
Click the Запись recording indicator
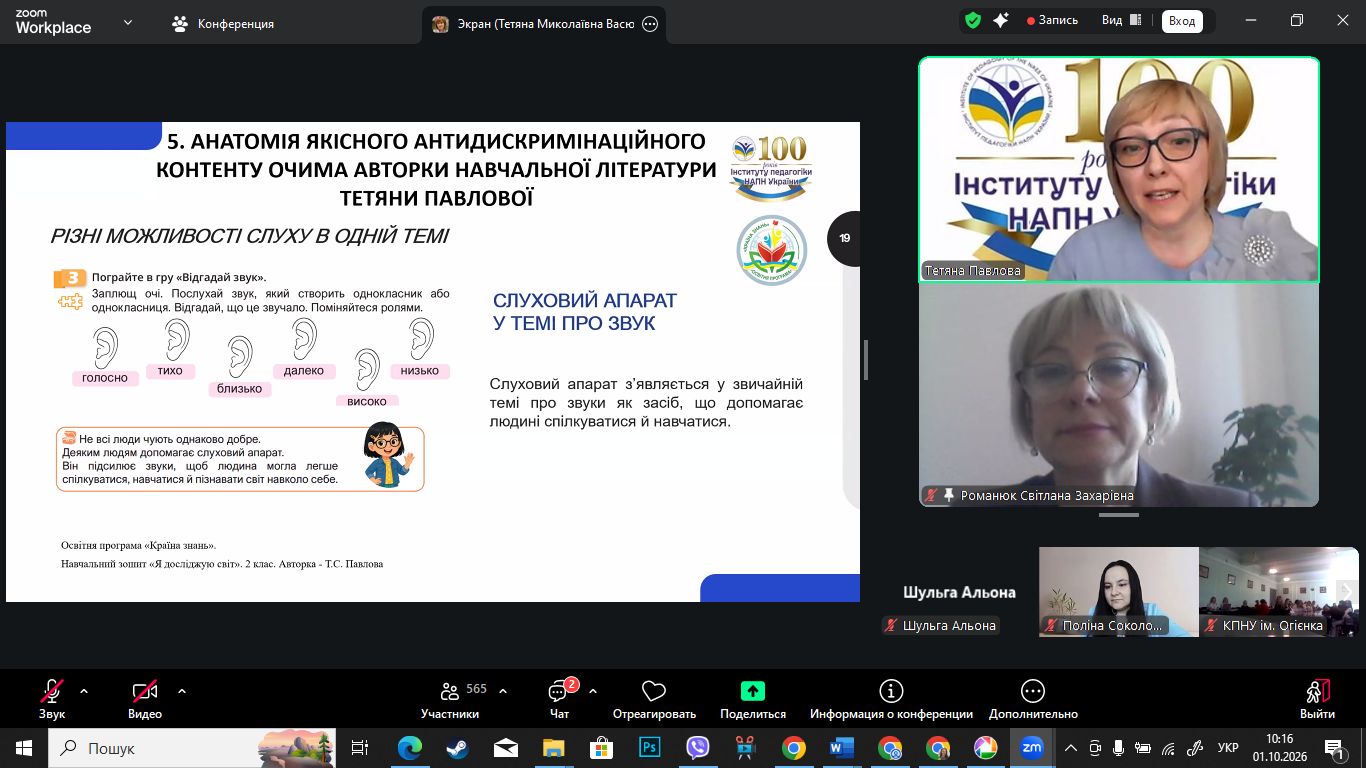pyautogui.click(x=1052, y=20)
